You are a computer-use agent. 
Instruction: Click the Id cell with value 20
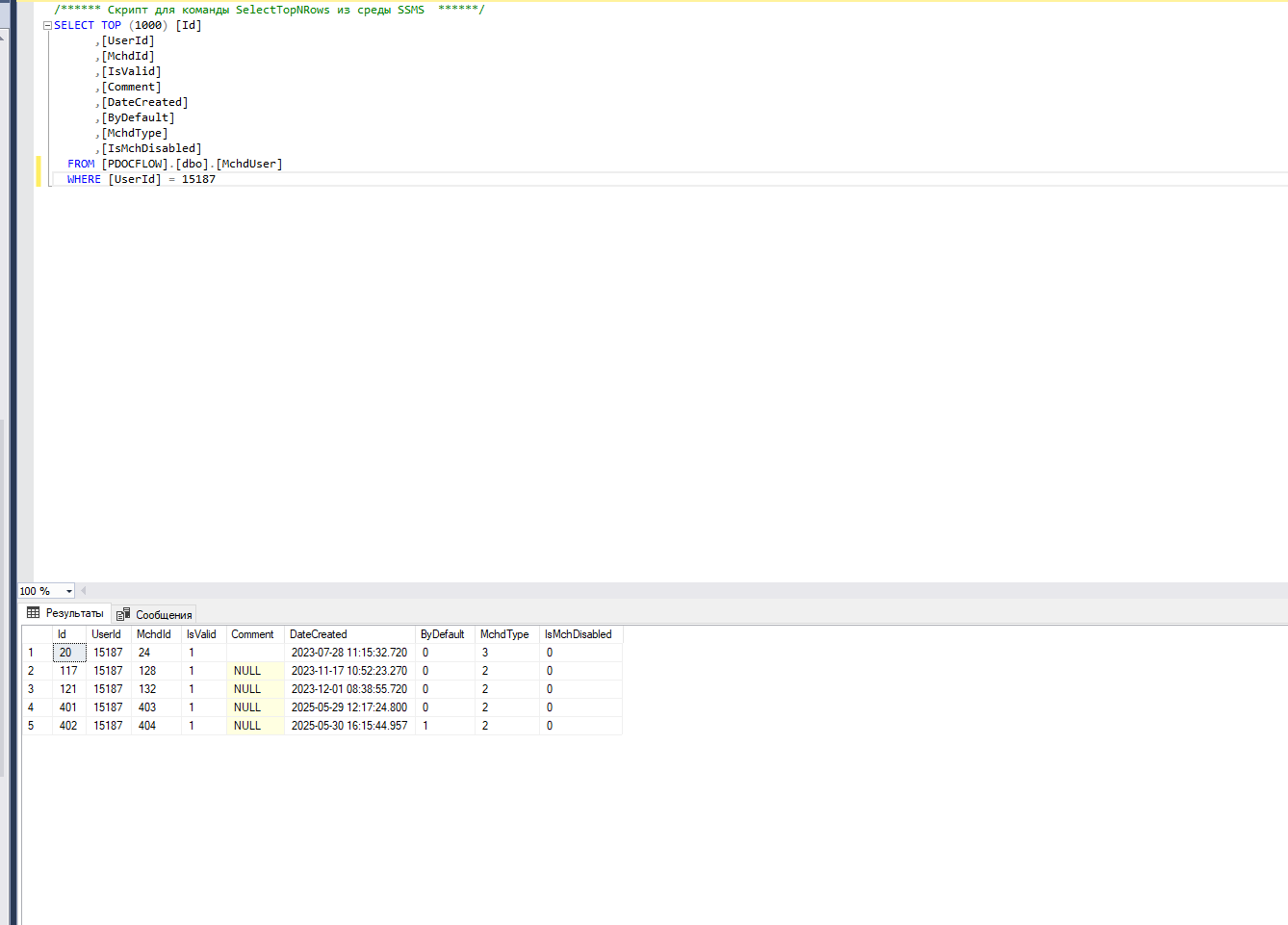coord(69,653)
